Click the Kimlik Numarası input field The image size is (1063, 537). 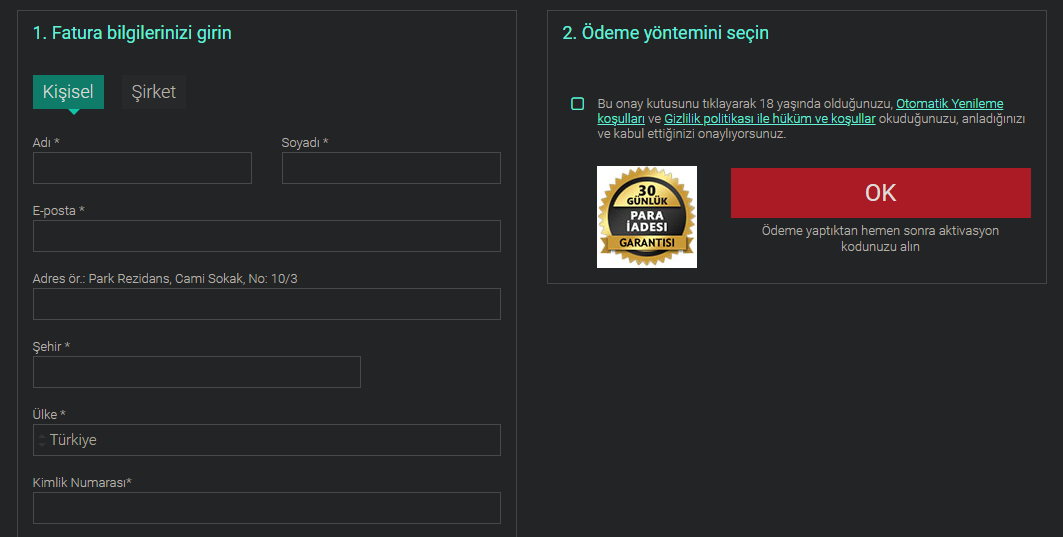point(266,508)
